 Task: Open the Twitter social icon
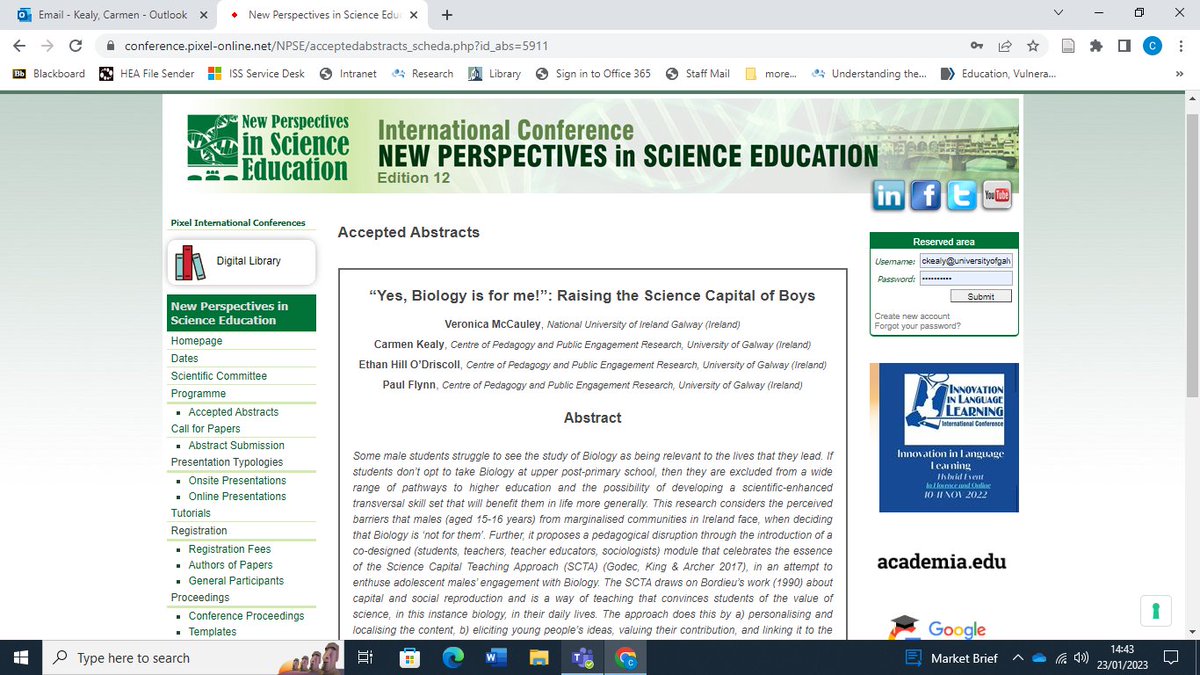pyautogui.click(x=962, y=195)
